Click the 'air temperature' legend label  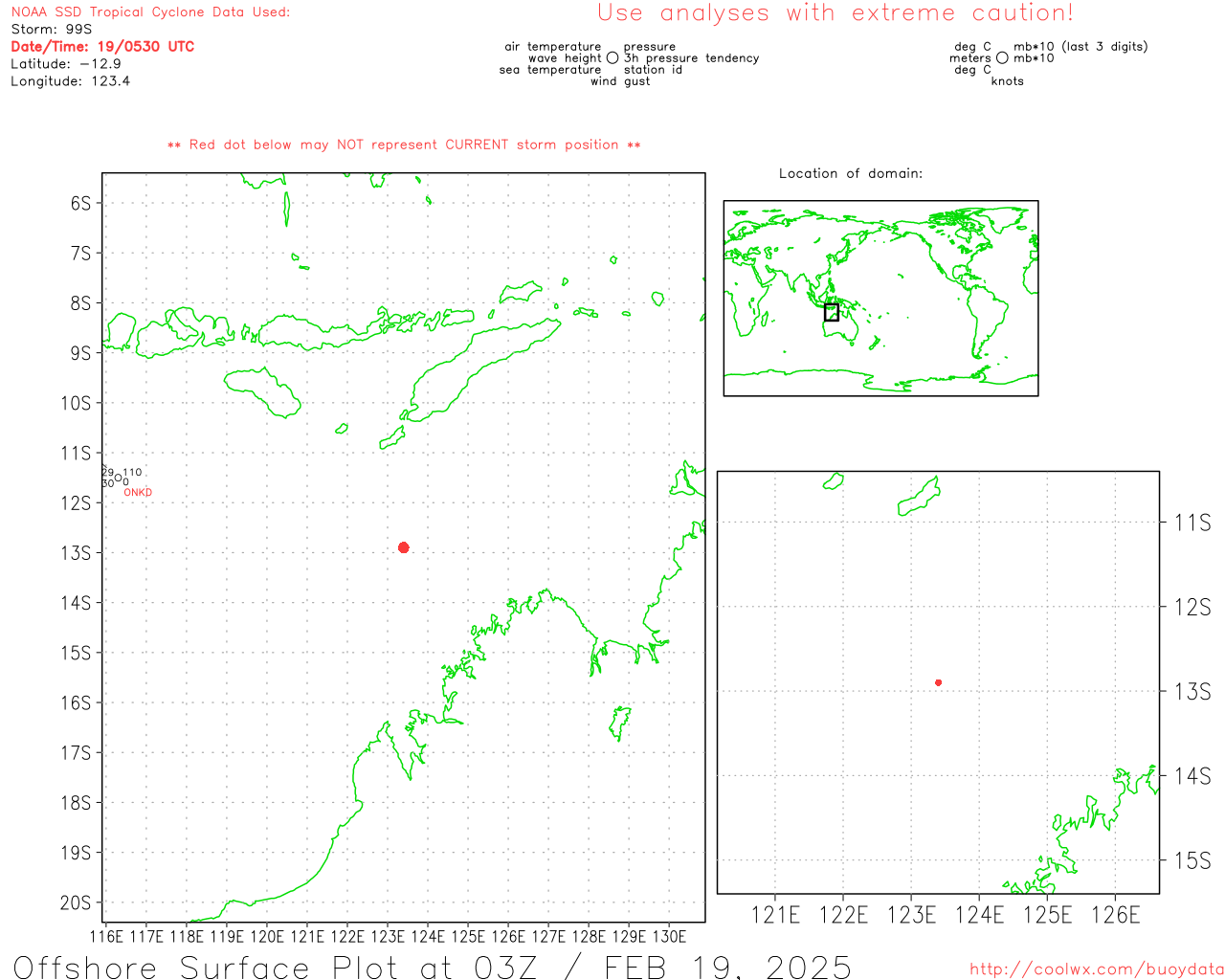point(553,47)
